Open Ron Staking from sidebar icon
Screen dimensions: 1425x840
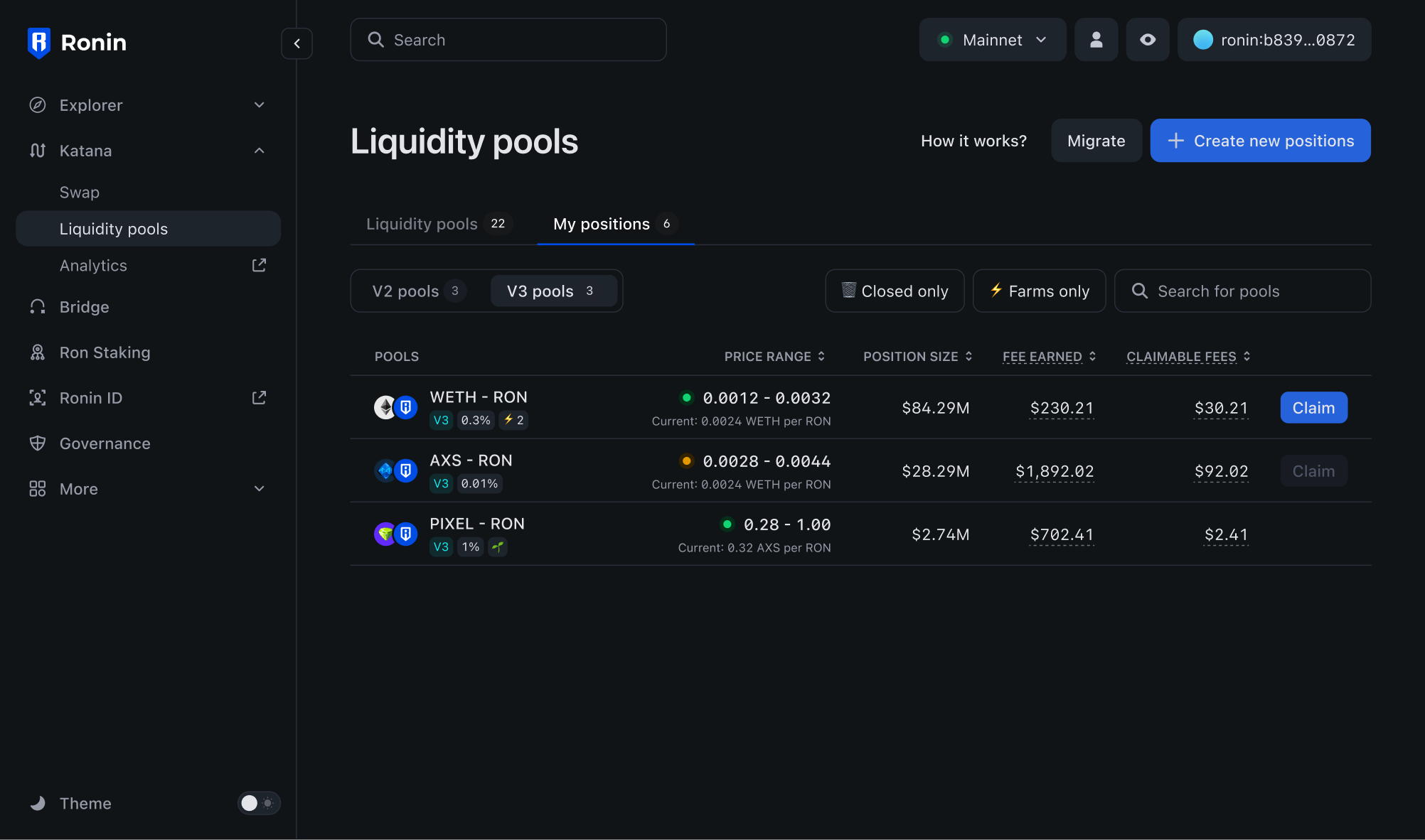(38, 352)
